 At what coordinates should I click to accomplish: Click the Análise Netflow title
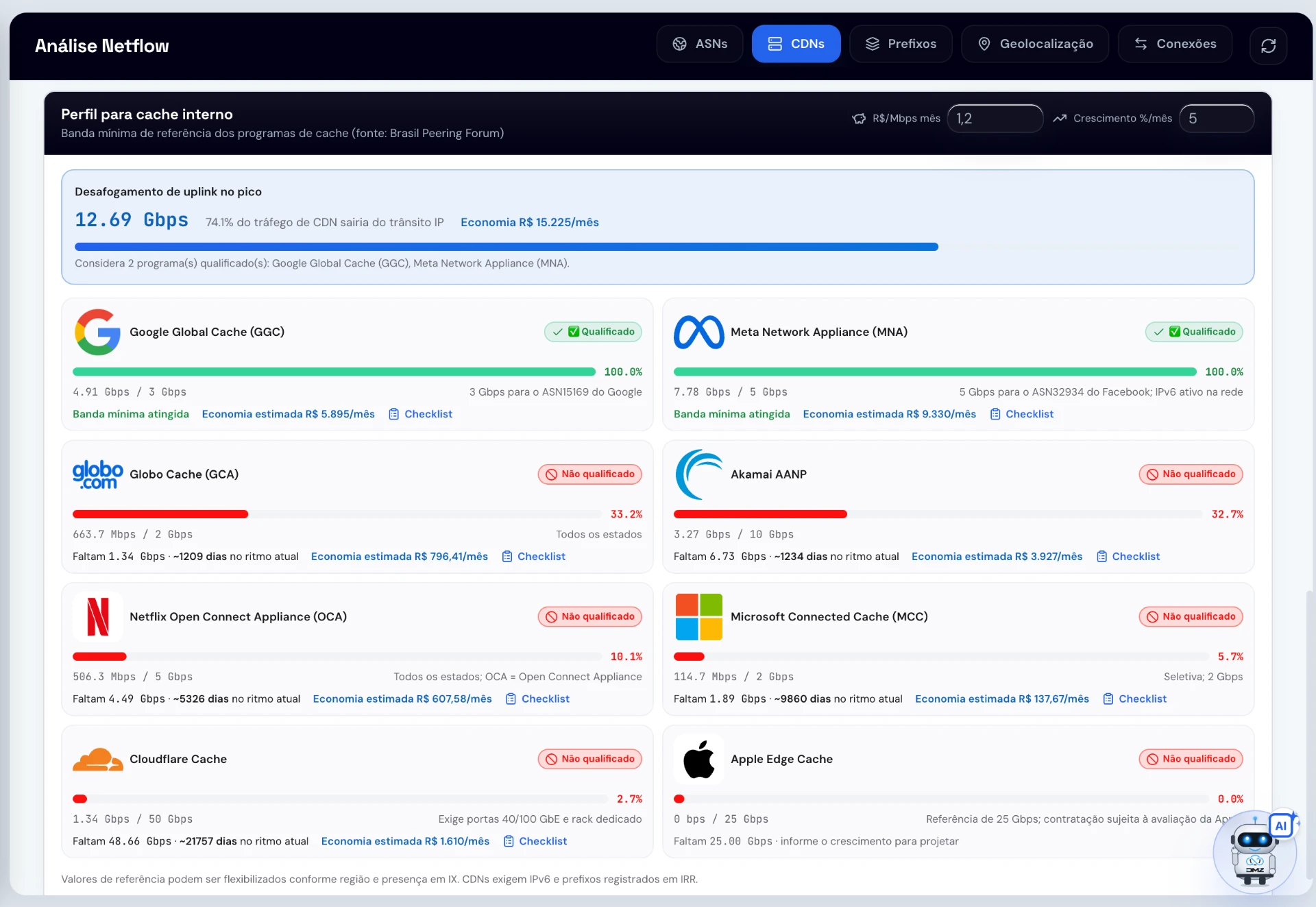pos(102,46)
